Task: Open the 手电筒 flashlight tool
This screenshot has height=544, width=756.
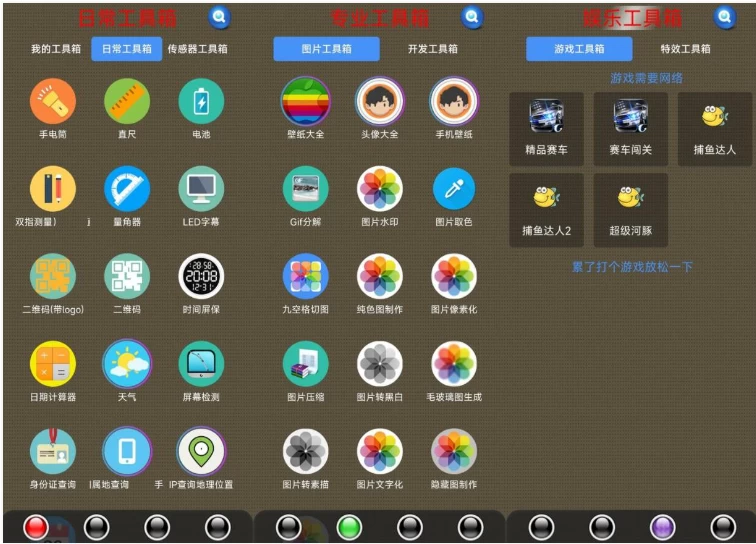Action: click(53, 101)
